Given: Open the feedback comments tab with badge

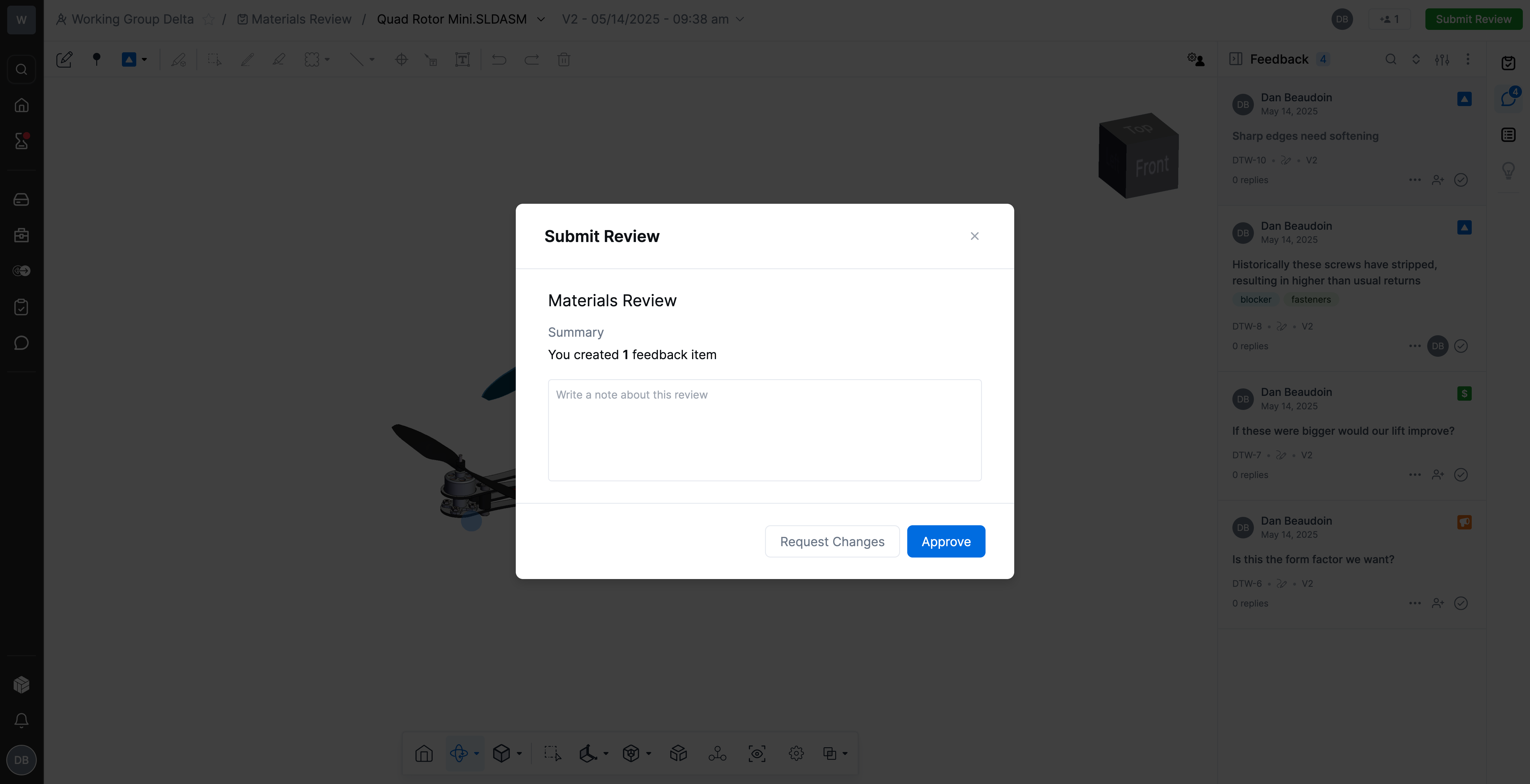Looking at the screenshot, I should [1508, 99].
